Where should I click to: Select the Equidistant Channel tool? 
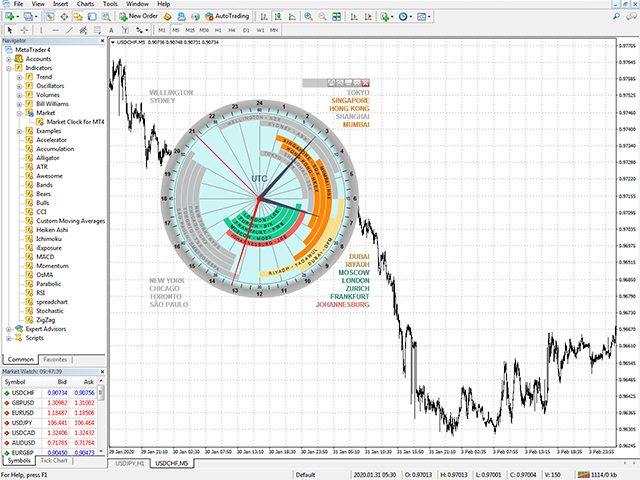(83, 30)
